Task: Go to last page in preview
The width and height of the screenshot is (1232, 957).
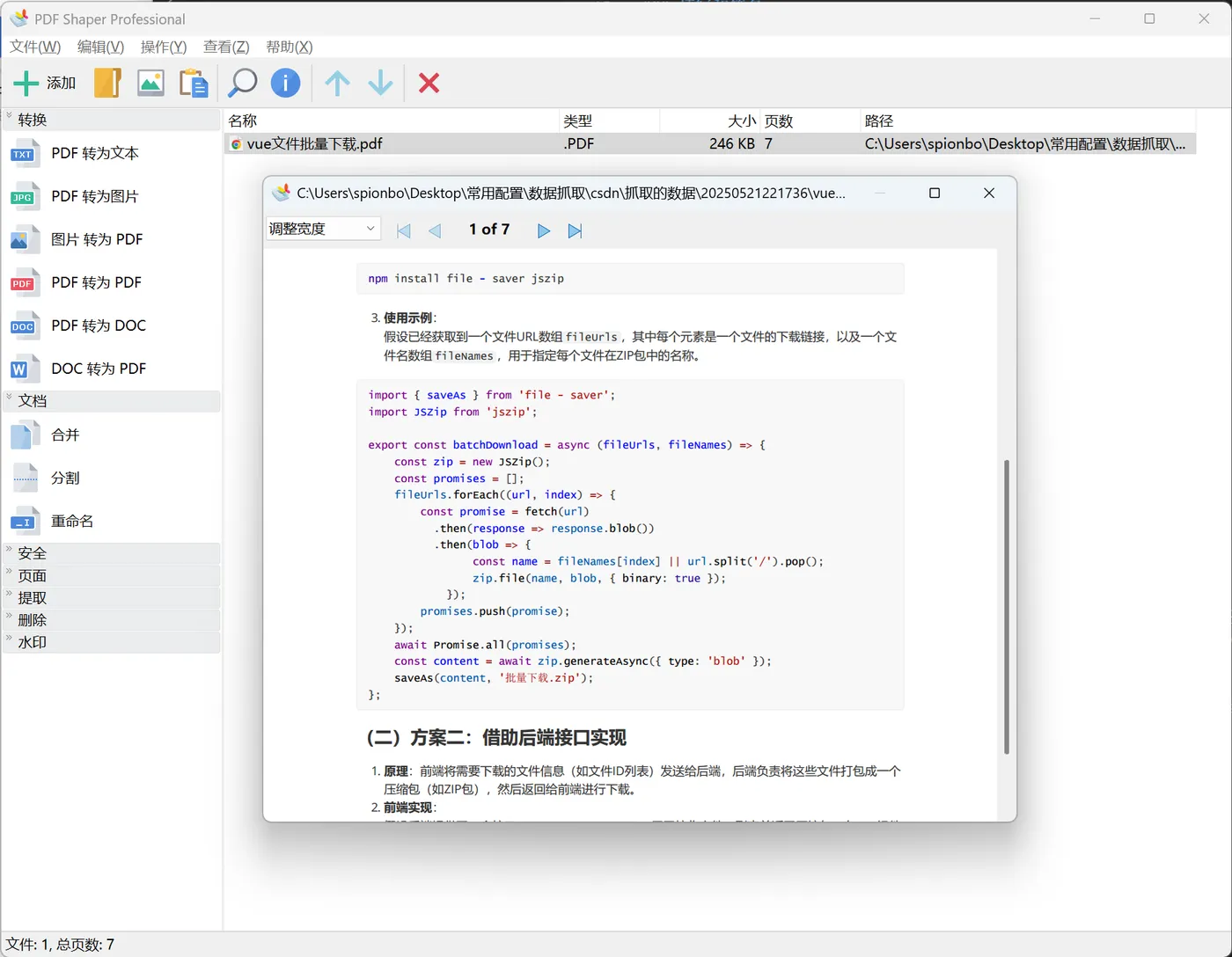Action: click(576, 230)
